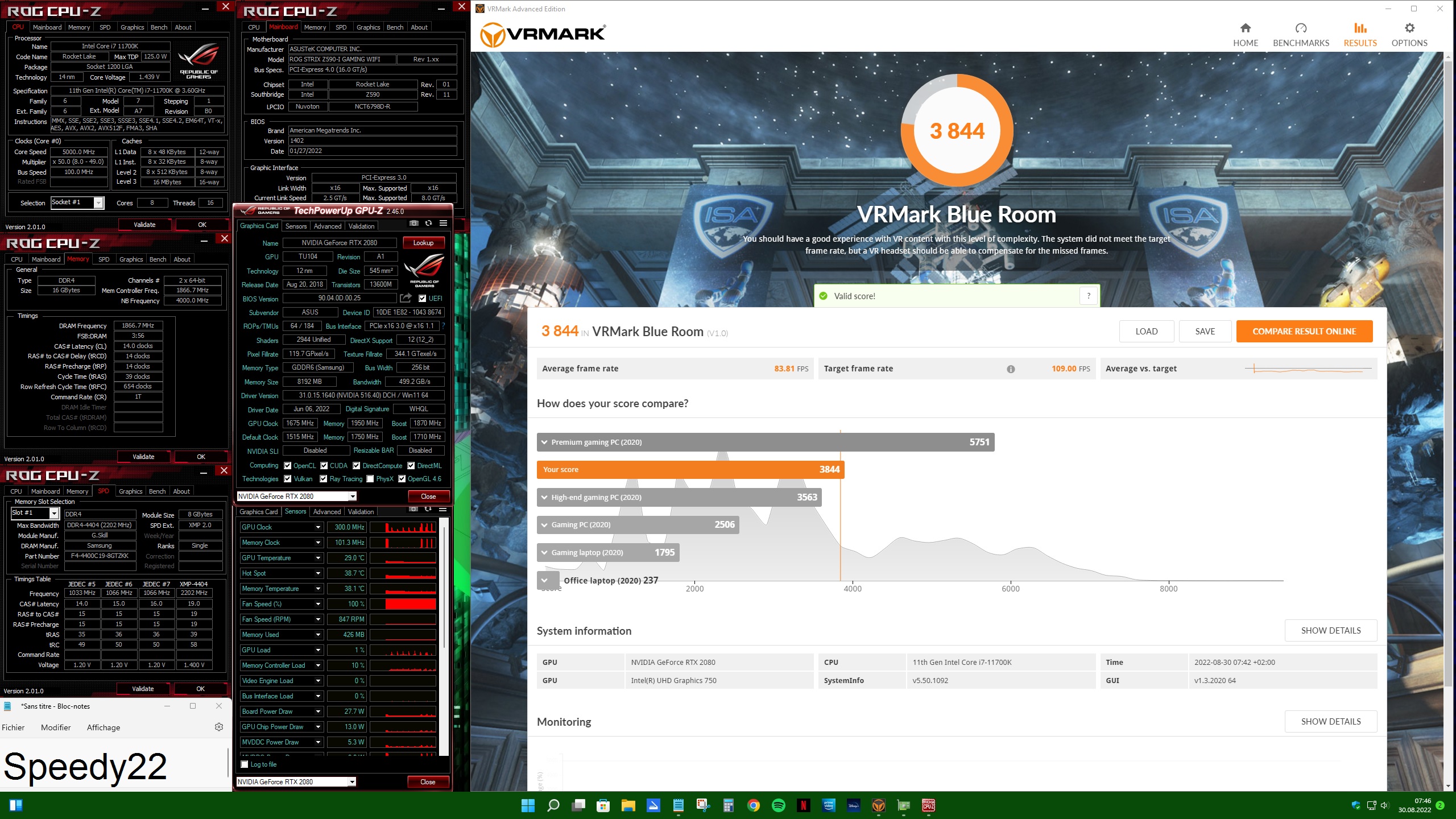The width and height of the screenshot is (1456, 819).
Task: Open GPU-Z Validation tab in Graphics Card window
Action: 362,226
